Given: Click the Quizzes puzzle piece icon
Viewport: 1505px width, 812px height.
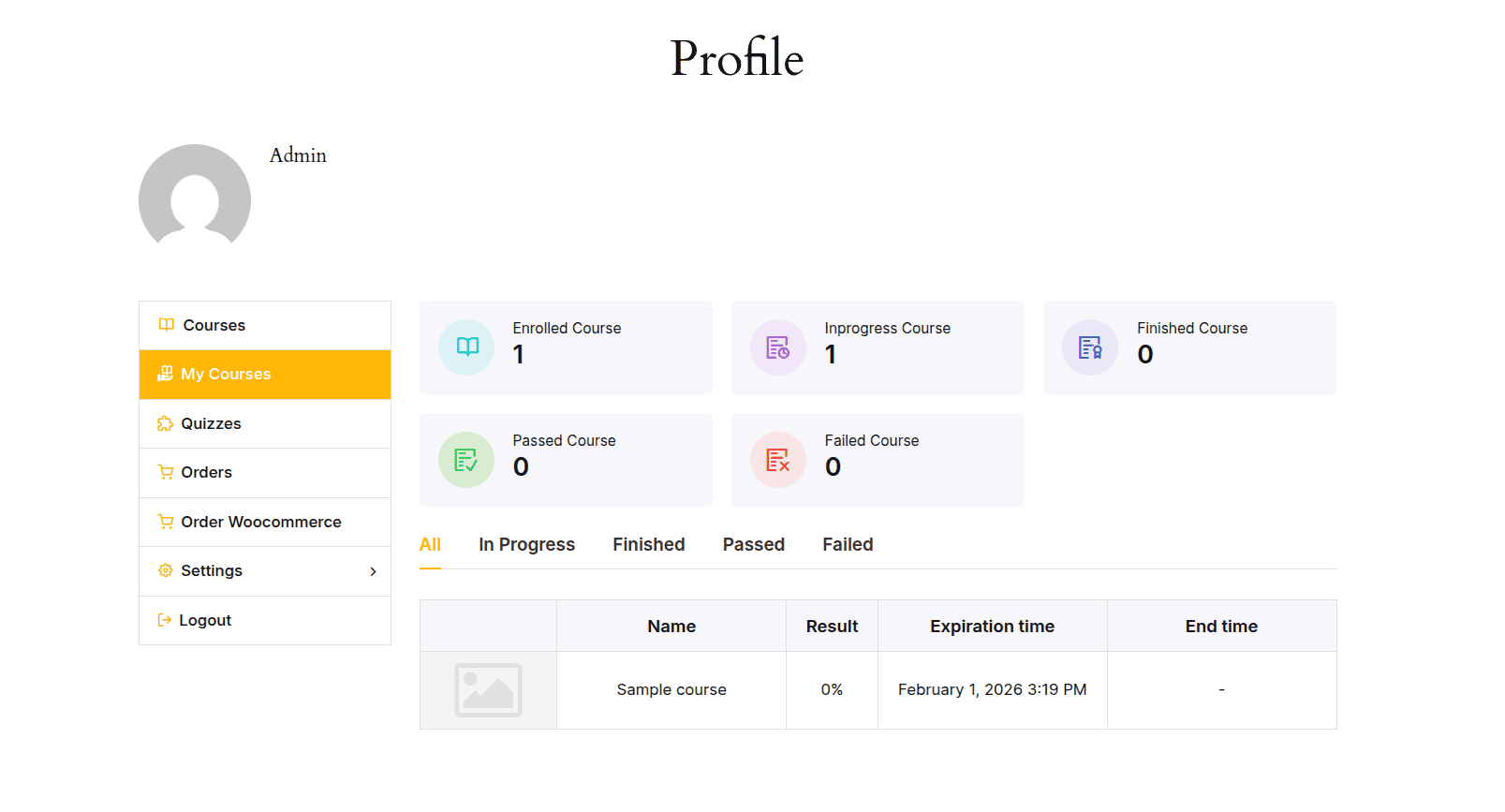Looking at the screenshot, I should click(165, 423).
